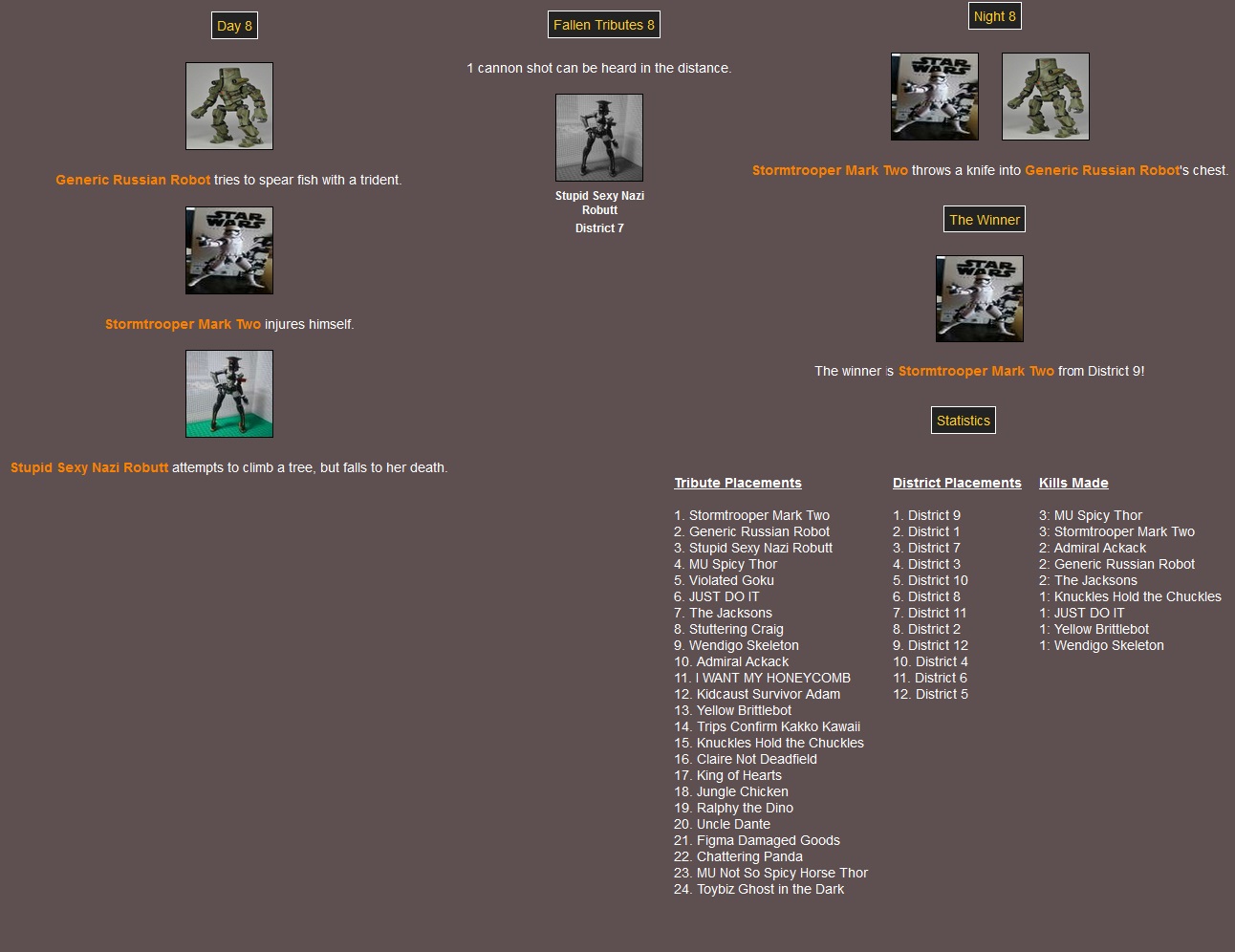Select '2. Generic Russian Robot' placement row
1235x952 pixels.
751,531
